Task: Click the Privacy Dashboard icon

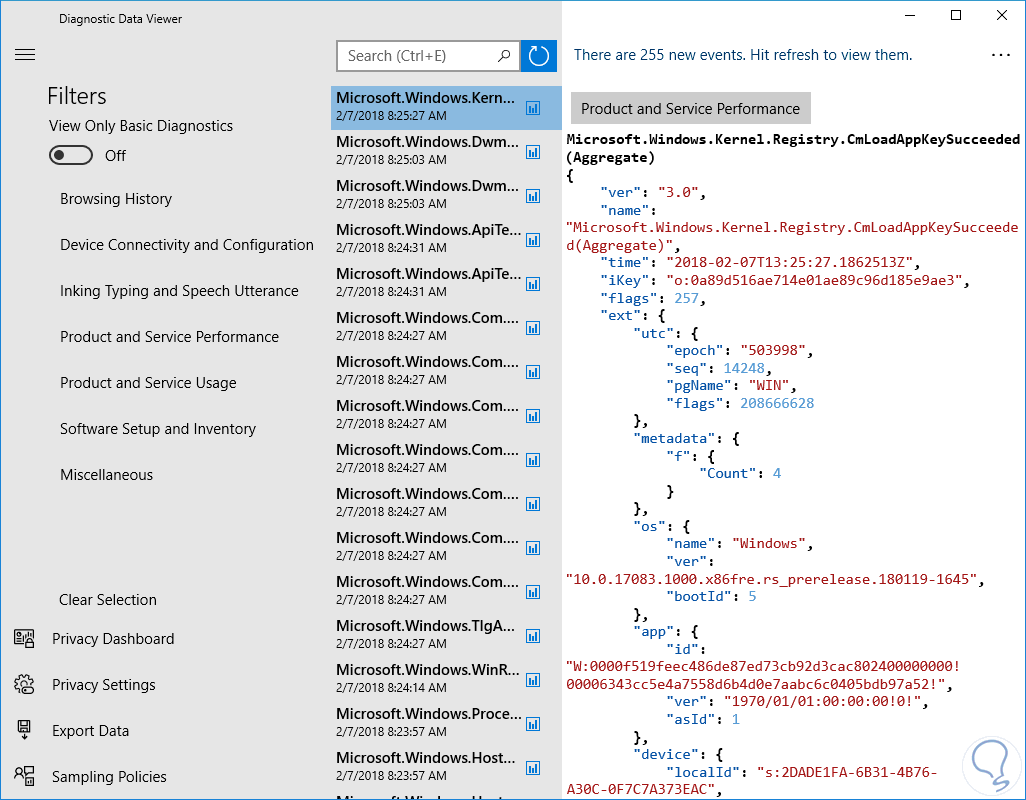Action: (24, 639)
